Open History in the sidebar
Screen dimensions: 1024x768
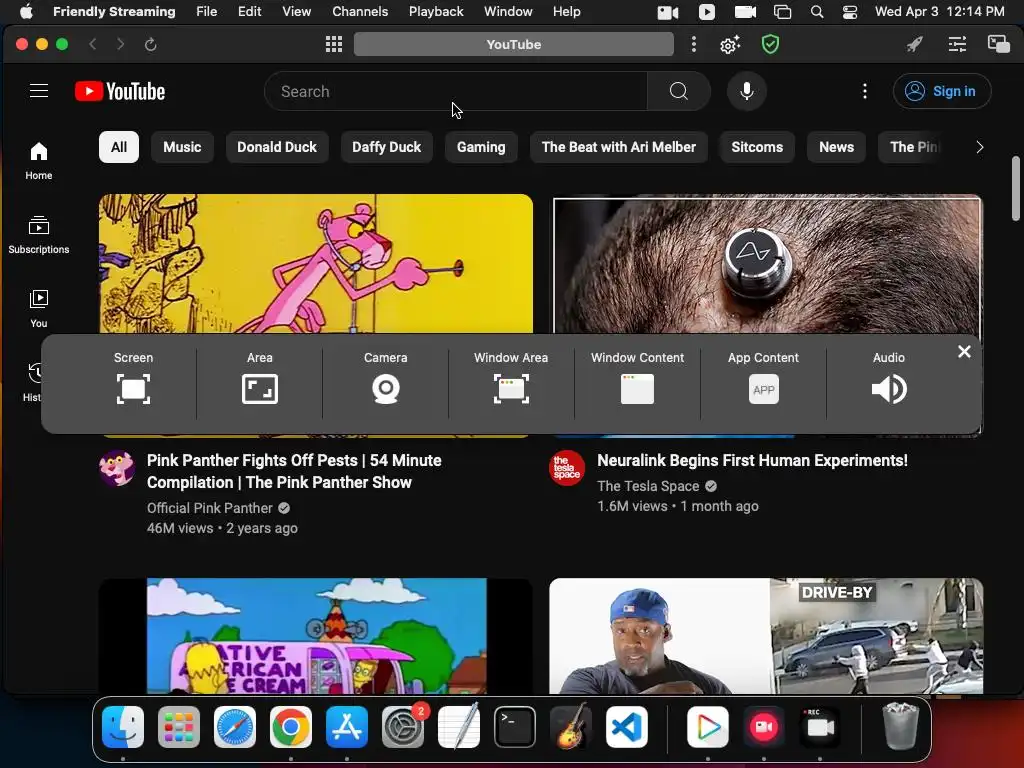(x=33, y=382)
